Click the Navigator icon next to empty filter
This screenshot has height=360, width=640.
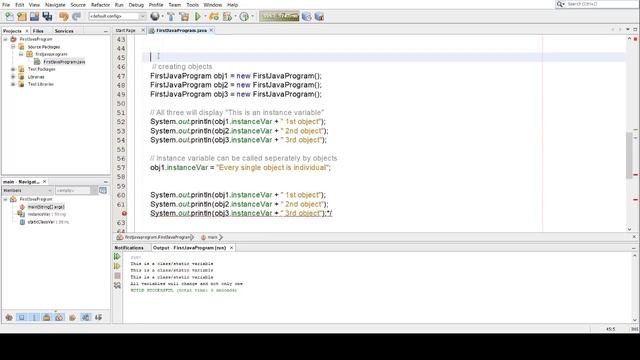(x=103, y=190)
